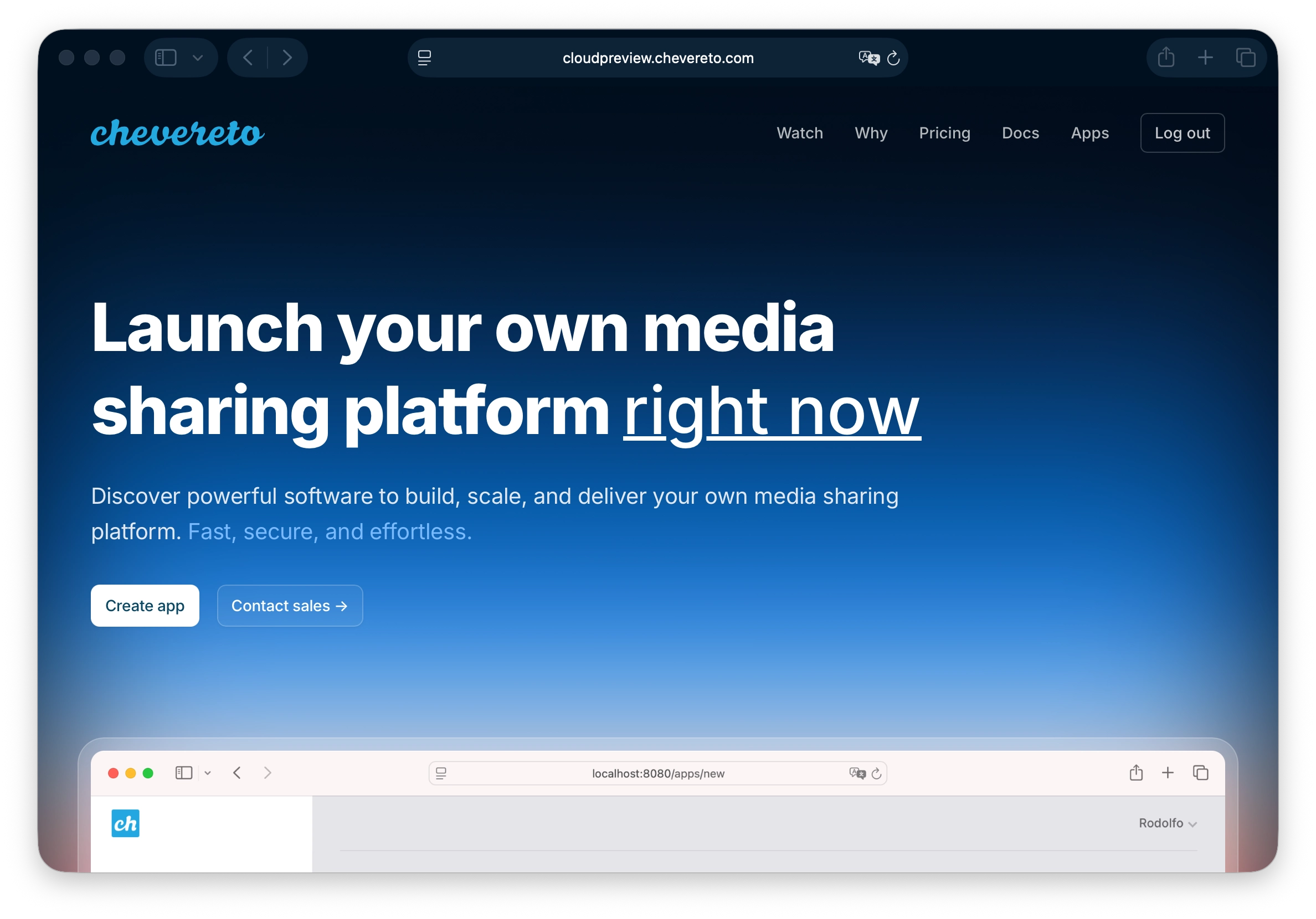This screenshot has width=1316, height=919.
Task: Click the translate icon in the outer address bar
Action: [x=868, y=58]
